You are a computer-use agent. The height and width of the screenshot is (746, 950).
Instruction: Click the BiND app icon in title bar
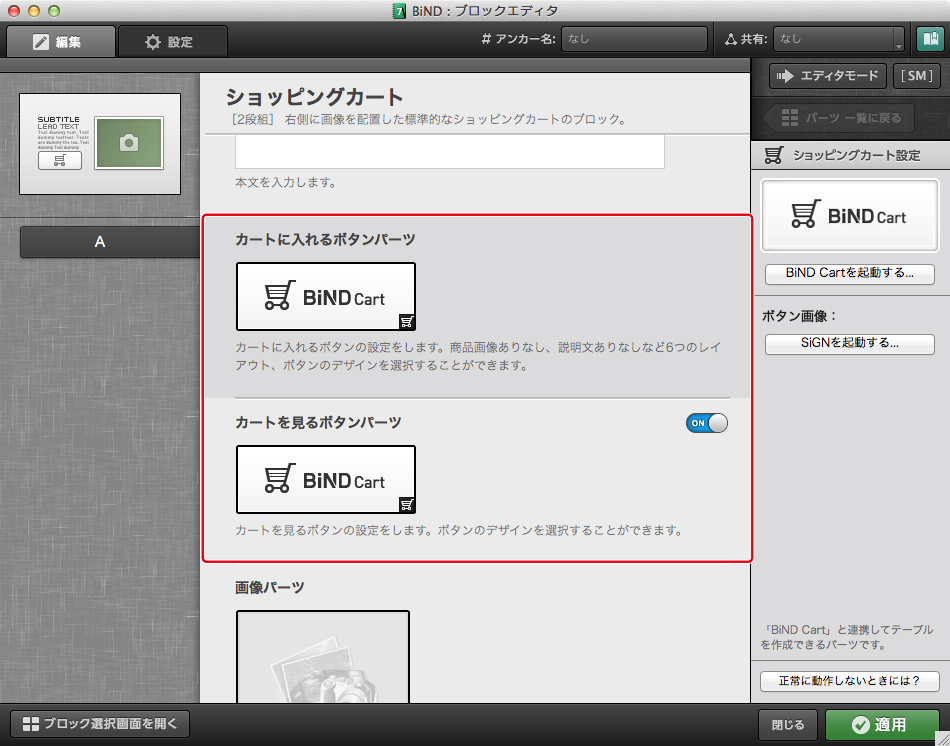coord(399,11)
